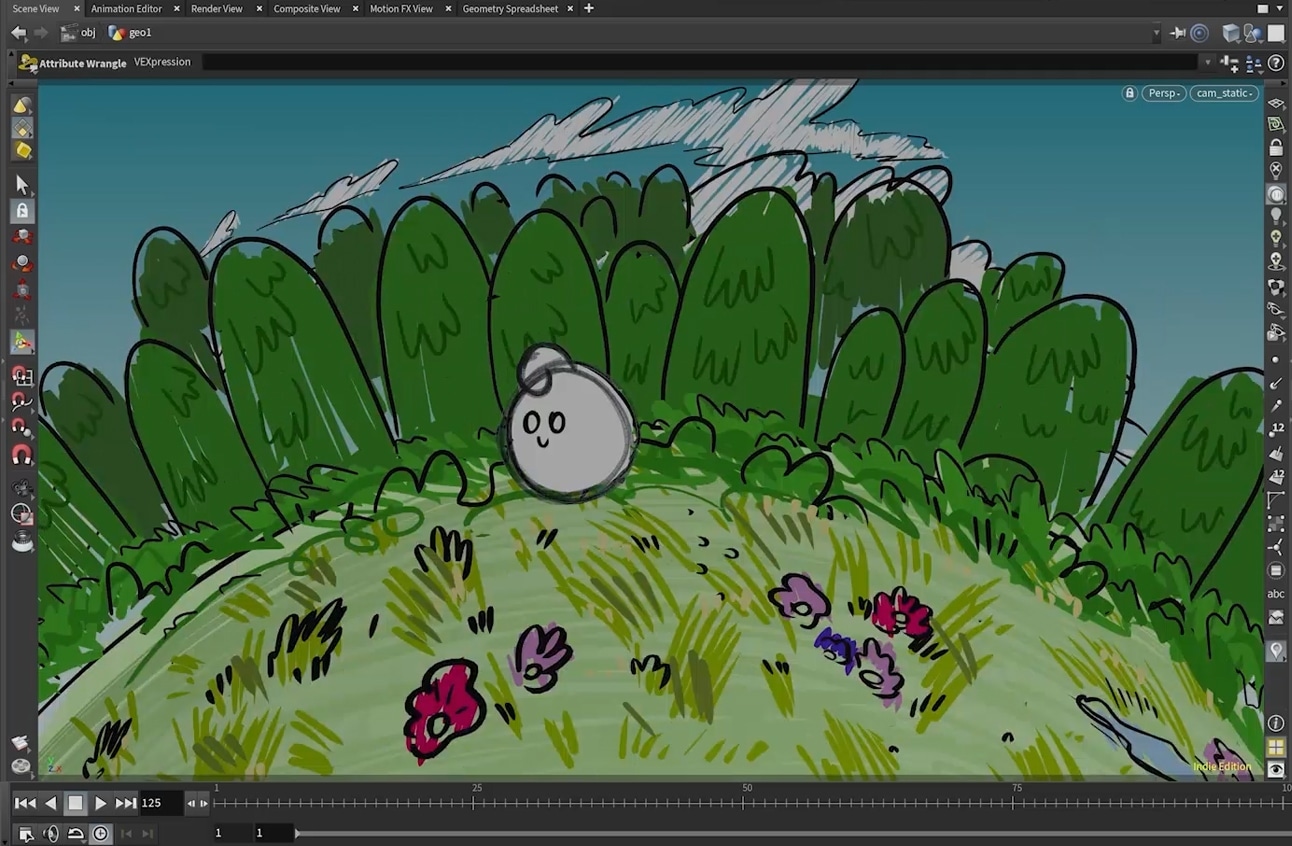Viewport: 1292px width, 846px height.
Task: Switch to the Render View tab
Action: pos(217,9)
